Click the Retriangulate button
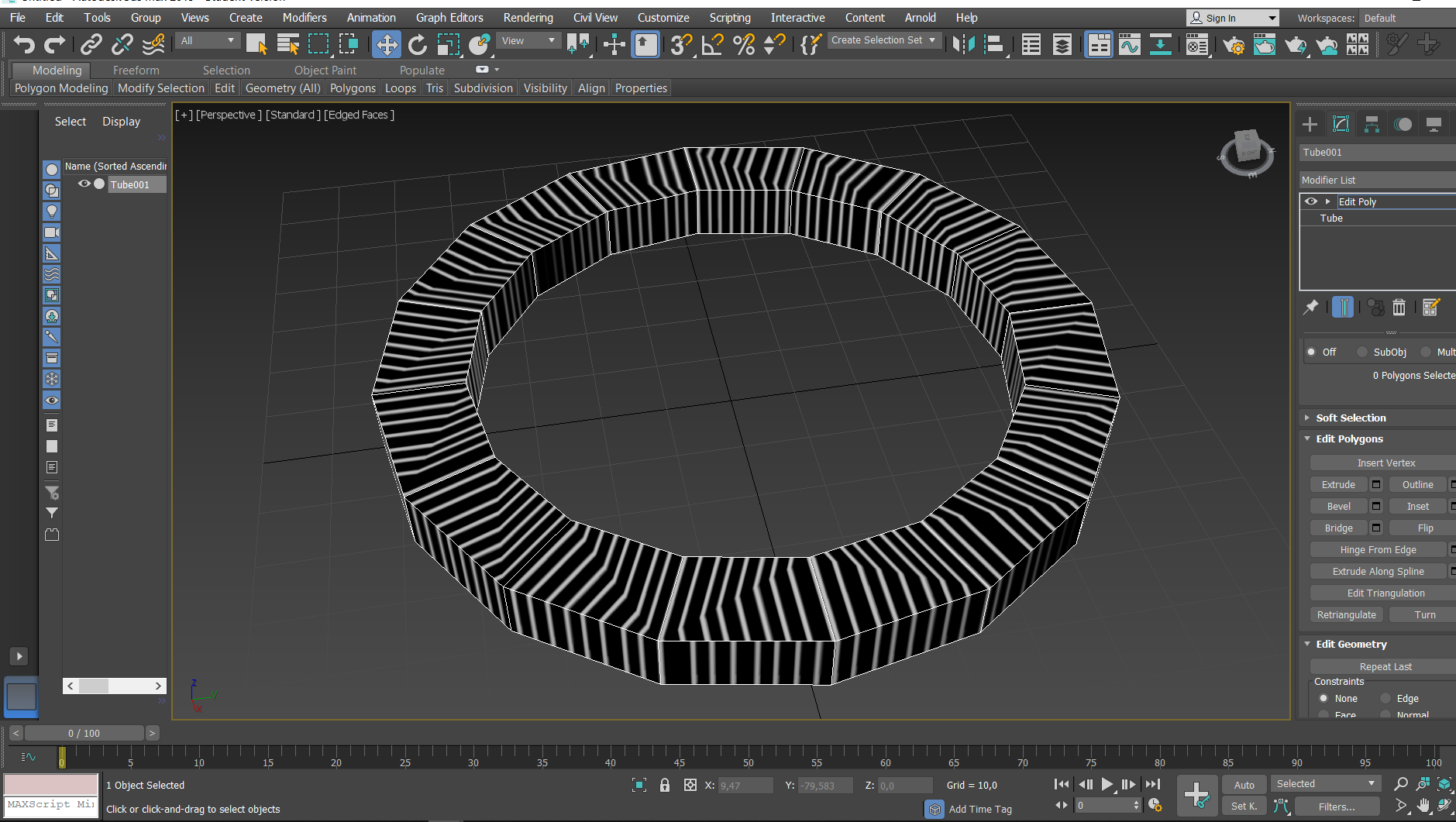The height and width of the screenshot is (822, 1456). pyautogui.click(x=1346, y=614)
